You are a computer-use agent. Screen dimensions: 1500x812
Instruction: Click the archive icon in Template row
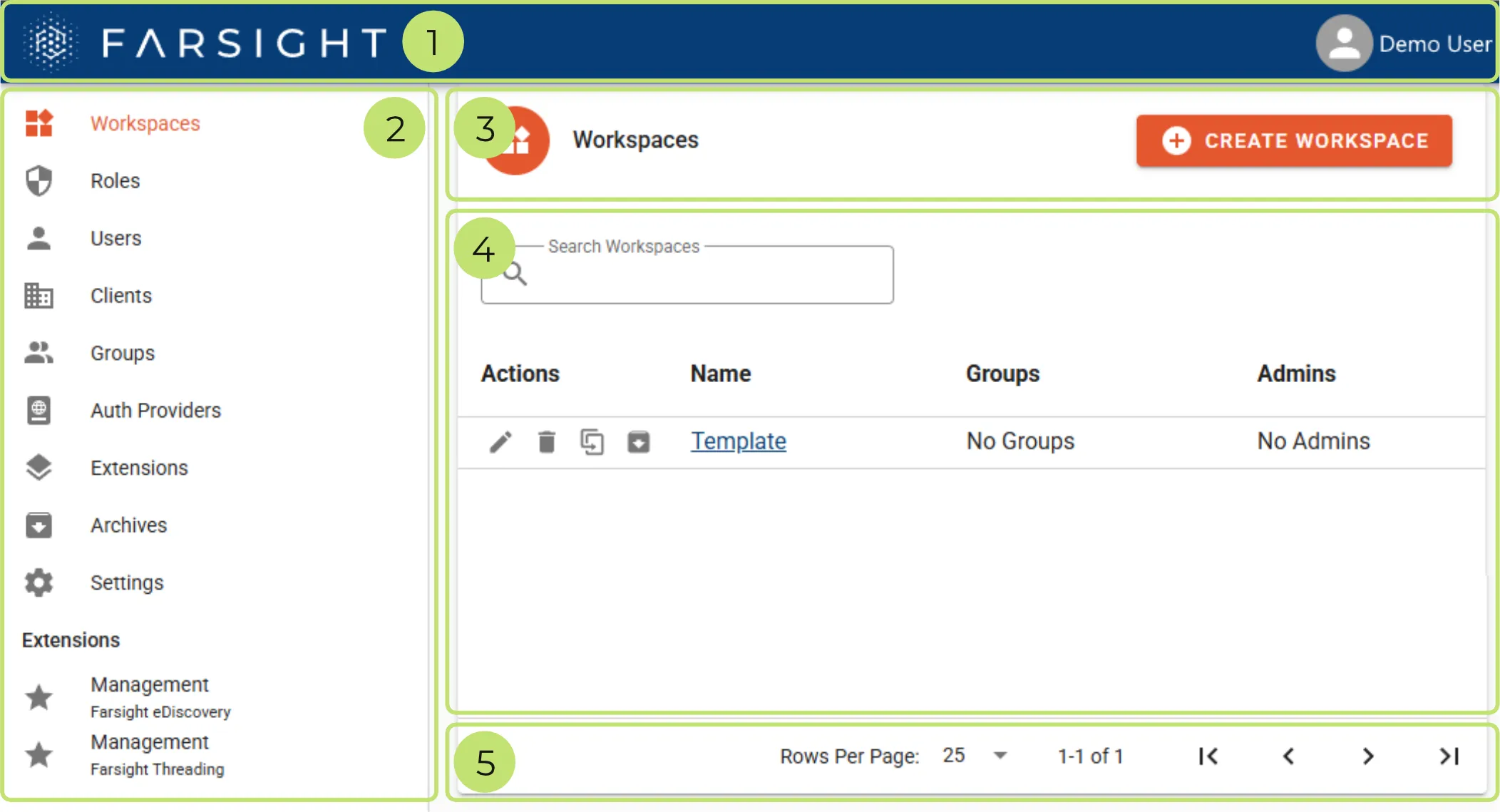[x=638, y=442]
